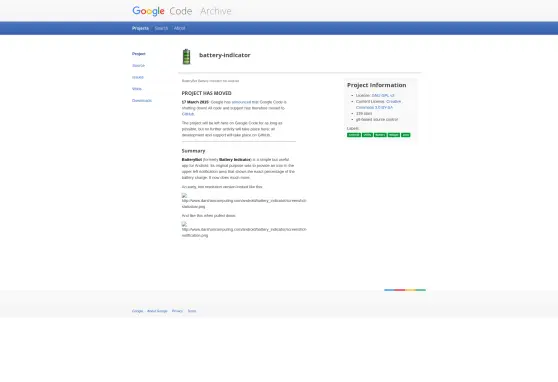The width and height of the screenshot is (558, 382).
Task: Click the battery-indicator project title
Action: pos(225,55)
